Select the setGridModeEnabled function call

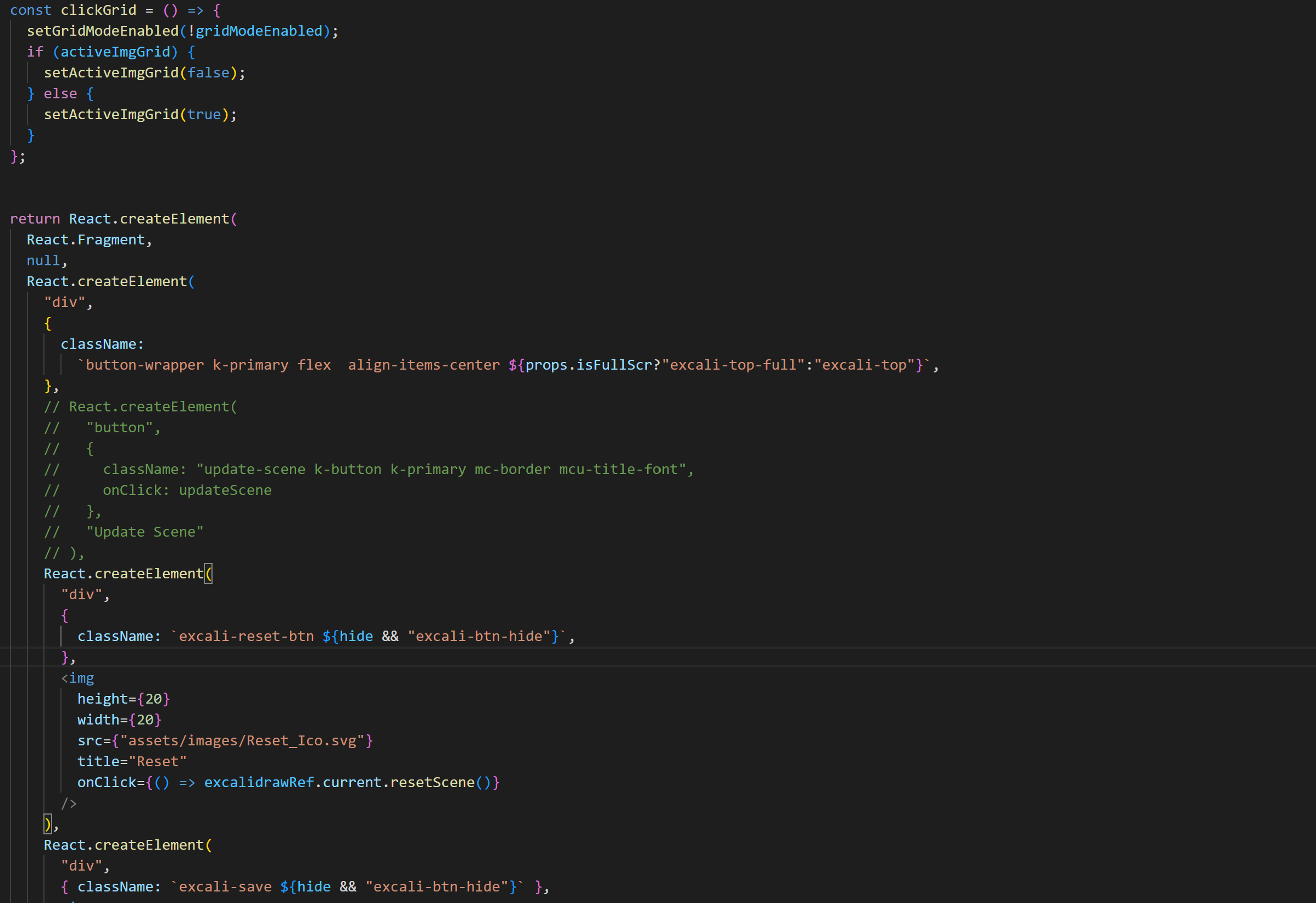[102, 31]
